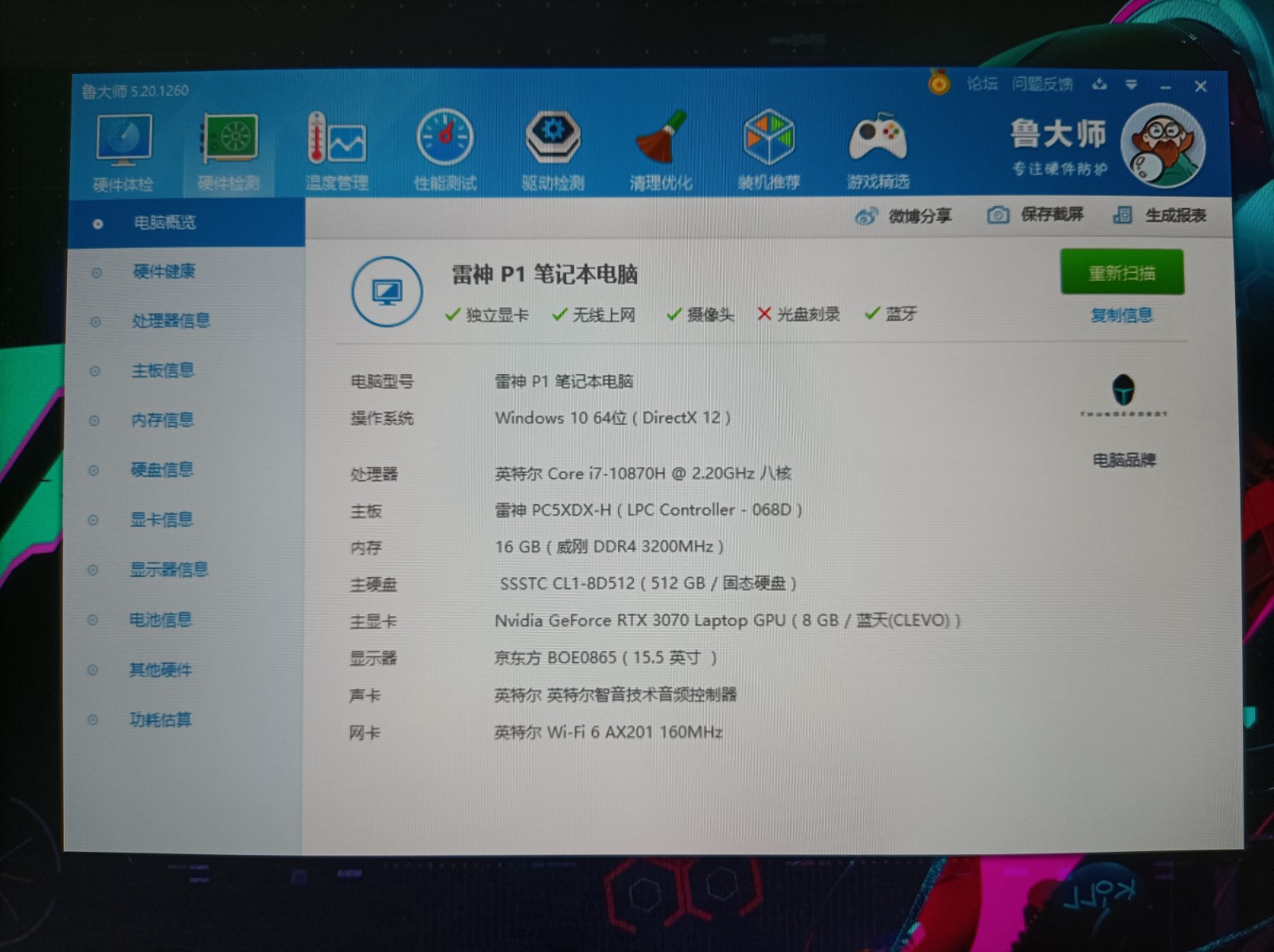Image resolution: width=1274 pixels, height=952 pixels.
Task: Select the 功耗估算 sidebar tab
Action: 182,720
